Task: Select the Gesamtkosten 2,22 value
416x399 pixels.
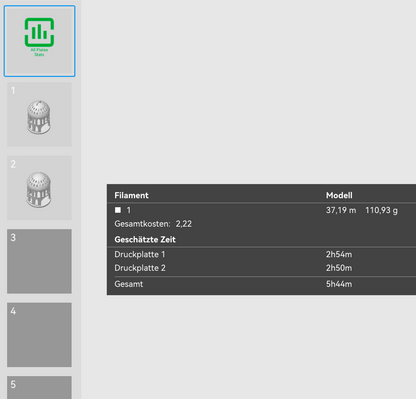Action: (184, 224)
